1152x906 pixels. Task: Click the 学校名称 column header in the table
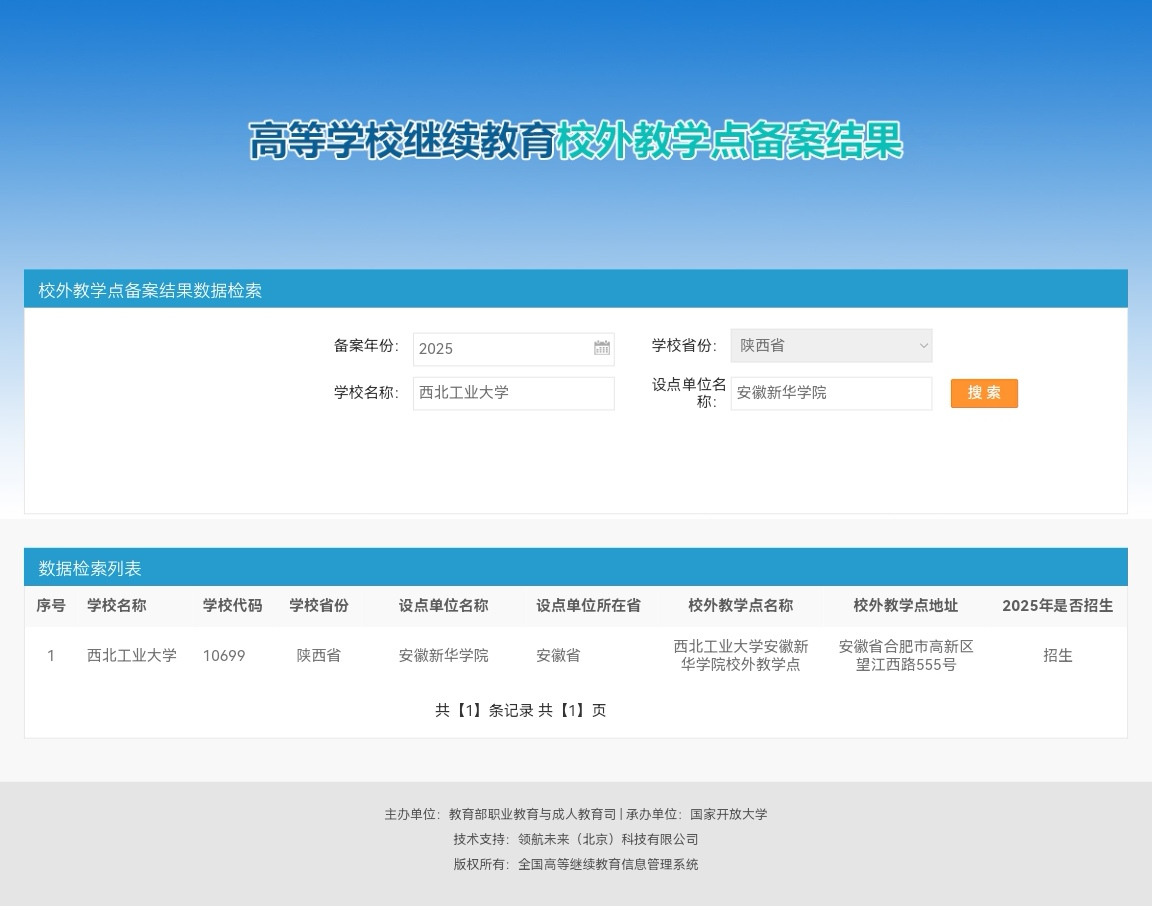(x=117, y=606)
